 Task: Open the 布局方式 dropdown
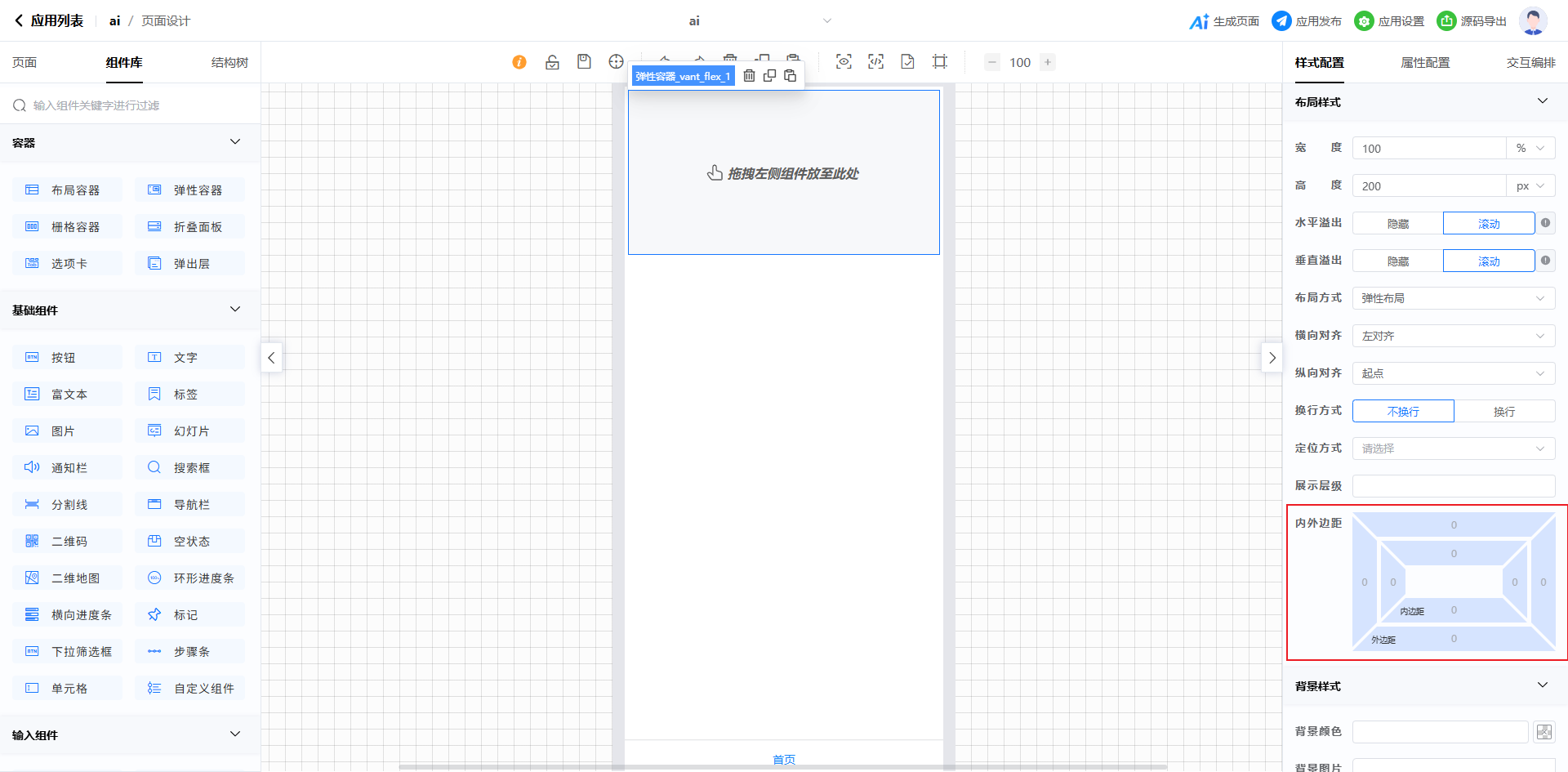[x=1453, y=299]
